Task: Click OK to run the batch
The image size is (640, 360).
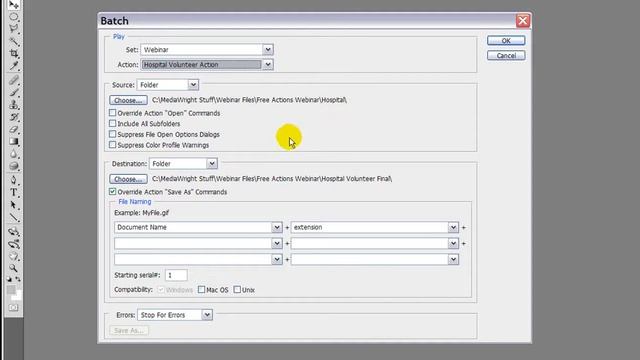Action: (506, 40)
